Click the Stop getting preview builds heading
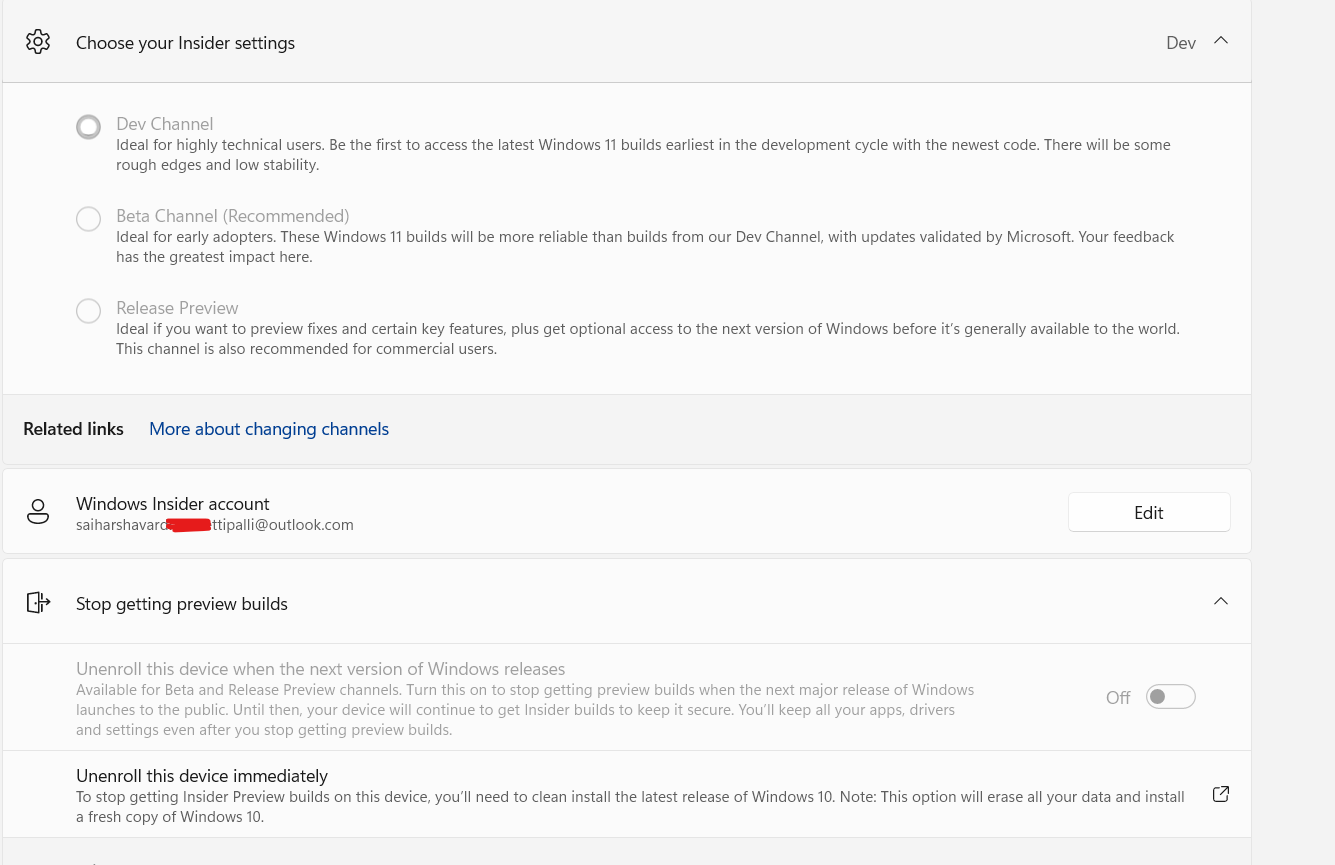The height and width of the screenshot is (865, 1335). coord(182,604)
